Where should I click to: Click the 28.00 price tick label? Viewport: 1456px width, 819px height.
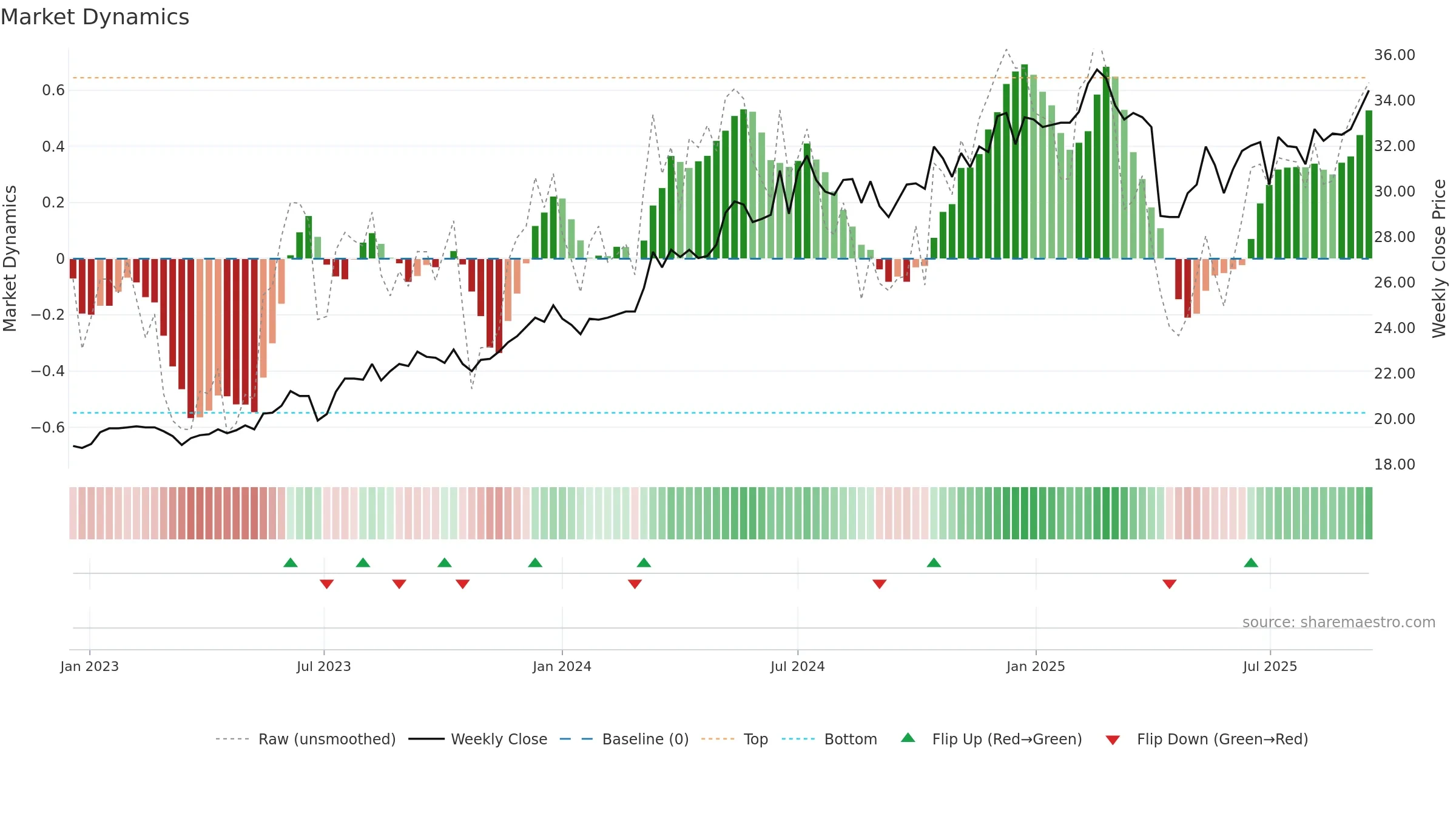click(1395, 237)
